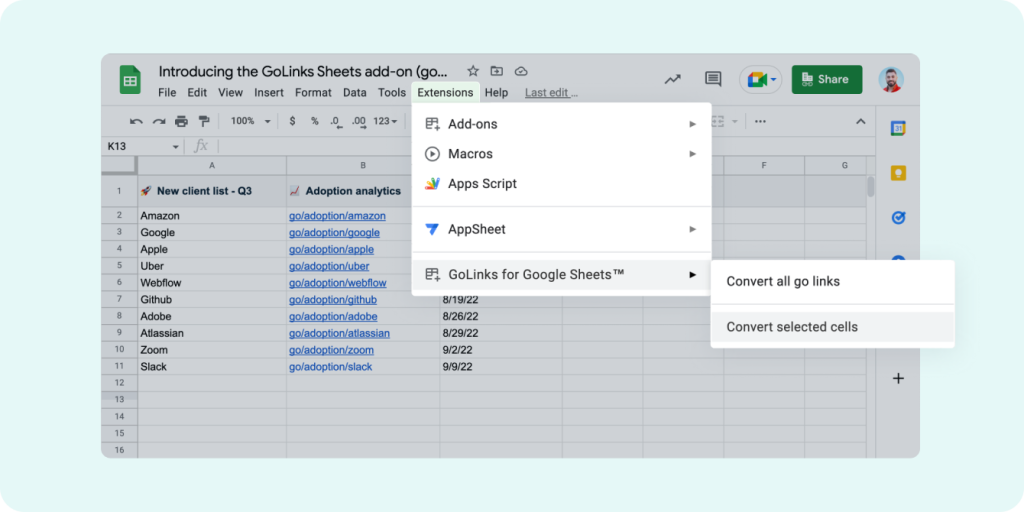Choose Convert all go links
The image size is (1024, 512).
click(833, 281)
